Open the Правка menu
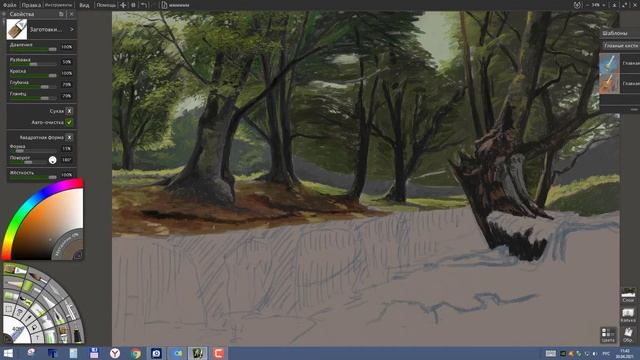The height and width of the screenshot is (360, 640). (31, 5)
